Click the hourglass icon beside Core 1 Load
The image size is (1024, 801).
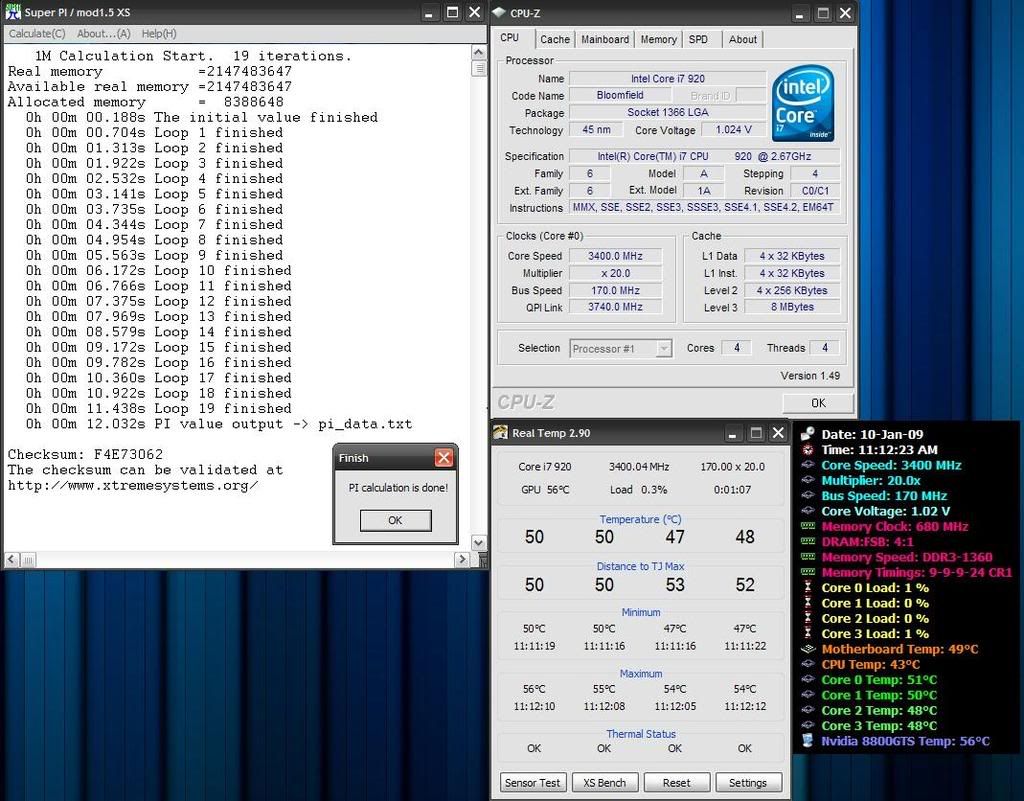808,603
